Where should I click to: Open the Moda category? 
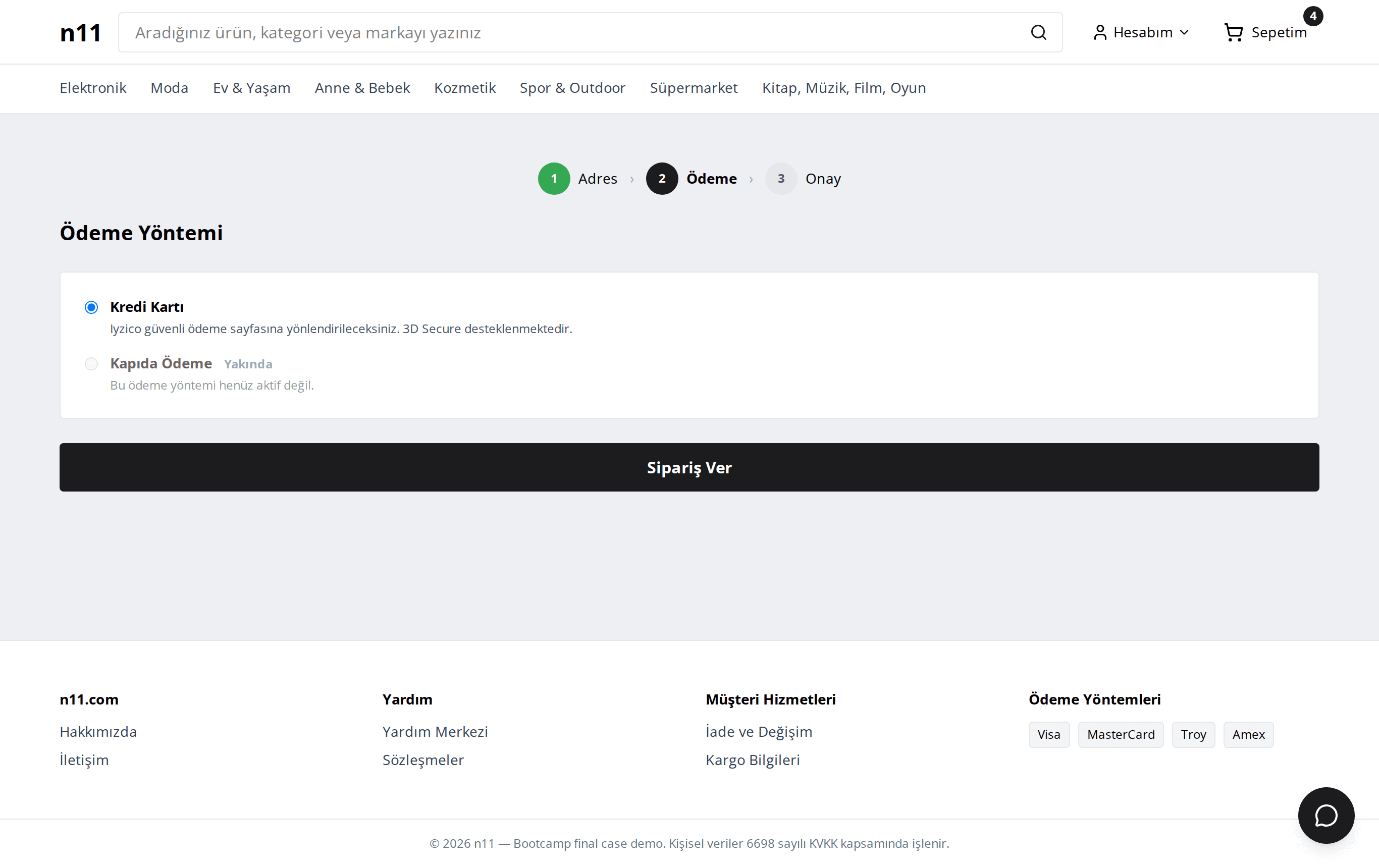(170, 88)
